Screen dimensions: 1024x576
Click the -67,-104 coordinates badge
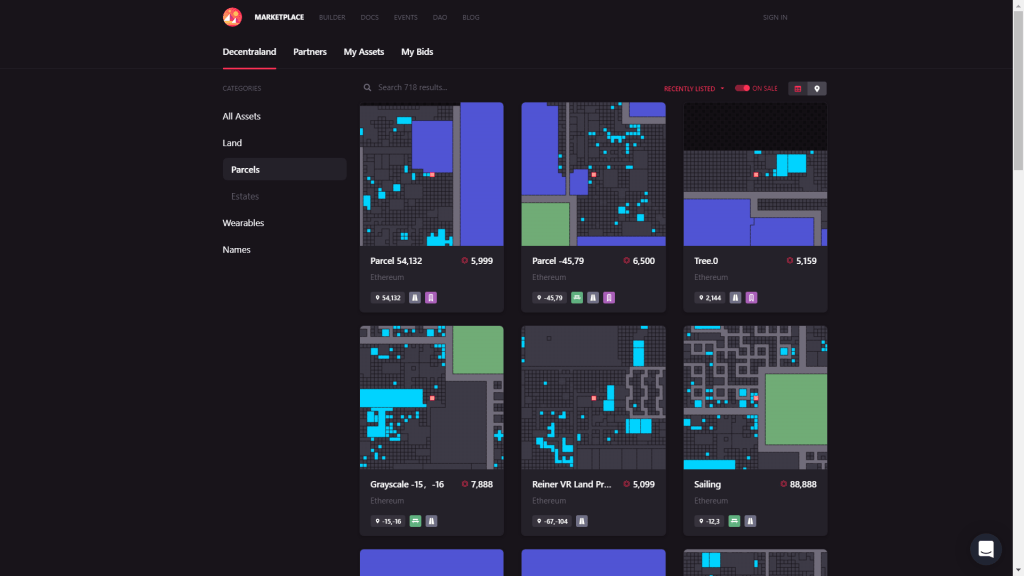point(552,521)
